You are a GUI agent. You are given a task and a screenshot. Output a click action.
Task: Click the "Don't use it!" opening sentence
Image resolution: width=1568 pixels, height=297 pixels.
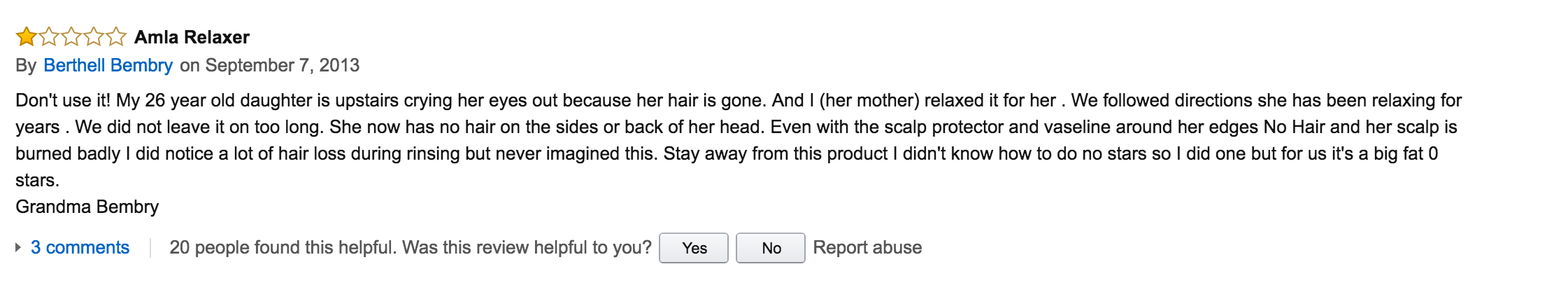63,100
